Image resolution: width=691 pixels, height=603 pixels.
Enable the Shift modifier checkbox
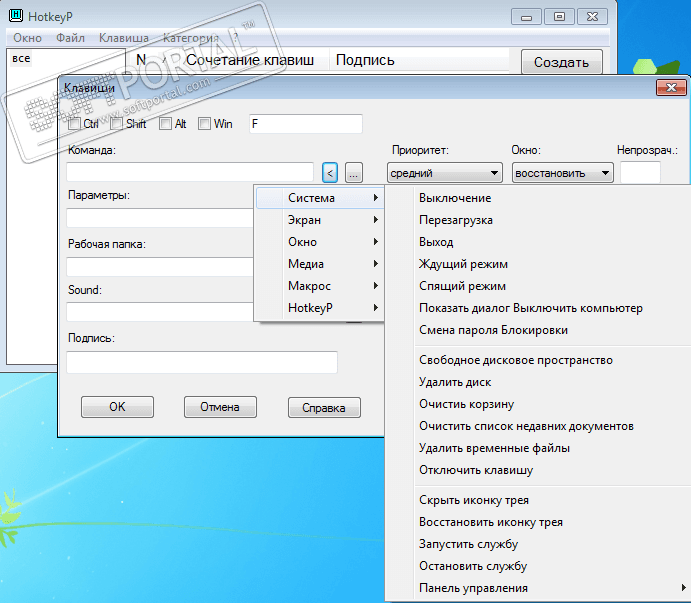[x=117, y=124]
